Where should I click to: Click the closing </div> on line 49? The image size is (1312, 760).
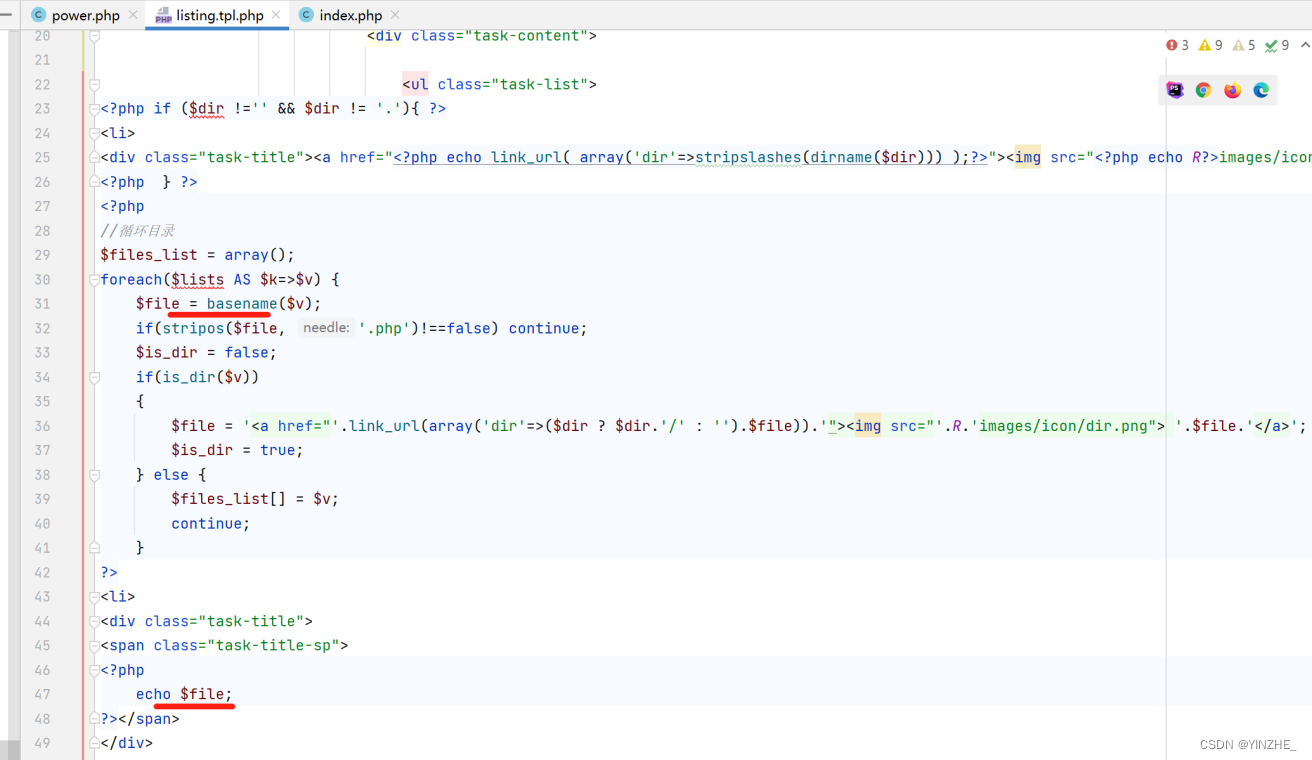126,743
